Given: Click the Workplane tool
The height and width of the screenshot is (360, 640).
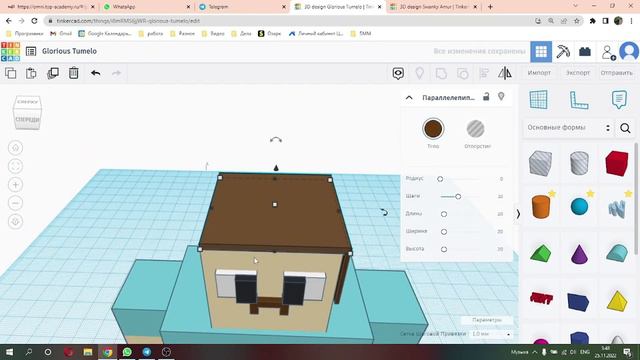Looking at the screenshot, I should tap(538, 100).
